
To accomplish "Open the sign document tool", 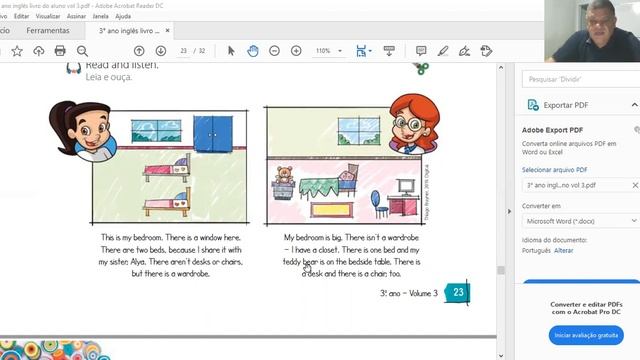I will [464, 51].
